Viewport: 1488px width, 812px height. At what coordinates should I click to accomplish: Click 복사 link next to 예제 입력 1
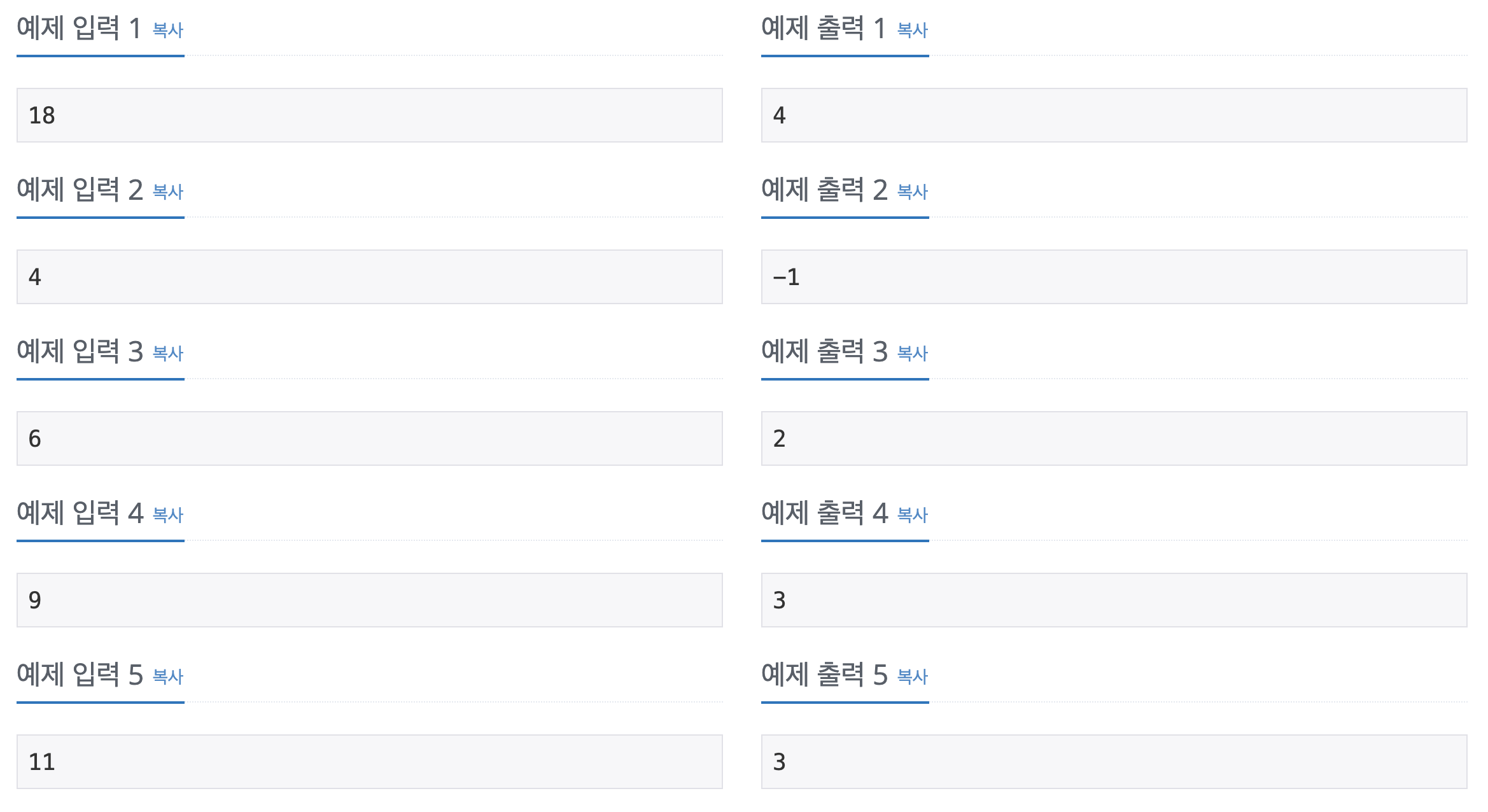click(x=168, y=30)
